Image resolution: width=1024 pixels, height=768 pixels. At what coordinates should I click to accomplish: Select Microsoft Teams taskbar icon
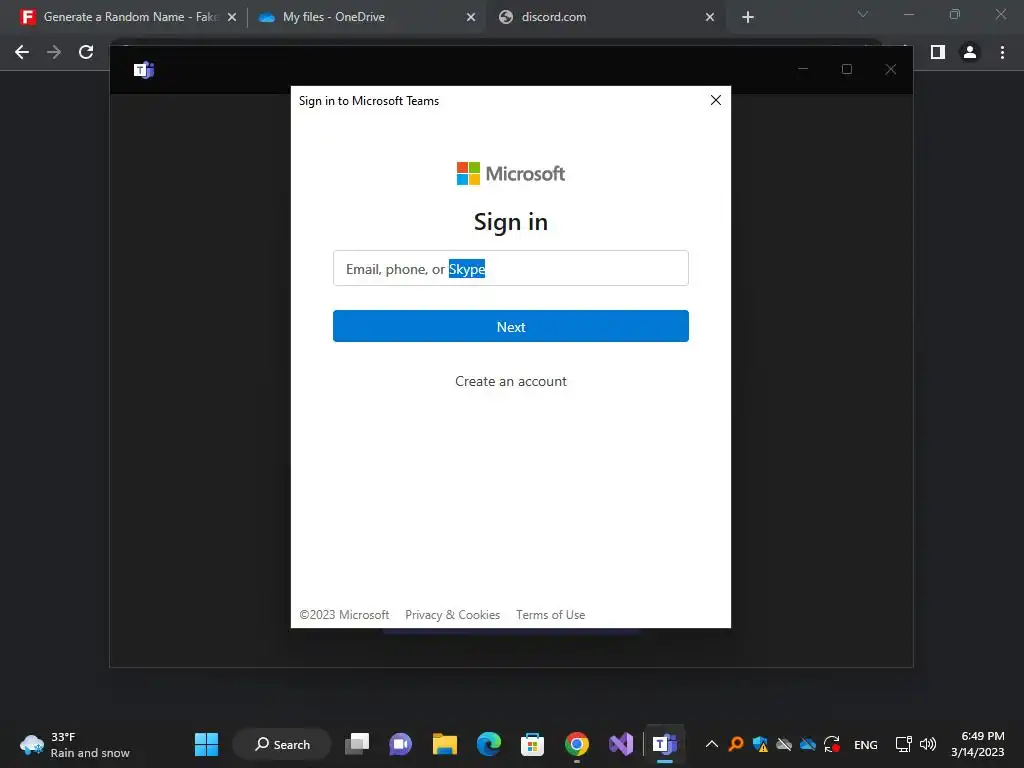665,744
